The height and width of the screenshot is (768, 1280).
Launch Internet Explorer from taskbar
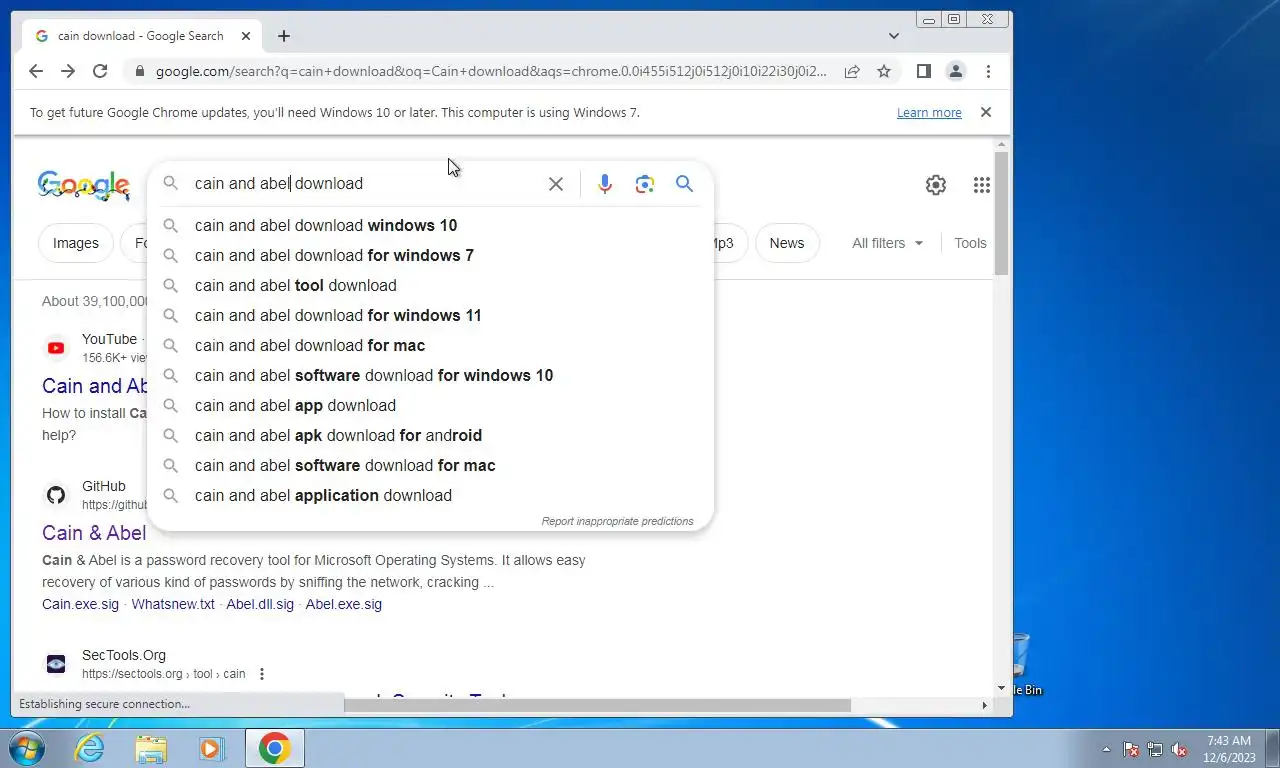click(90, 748)
